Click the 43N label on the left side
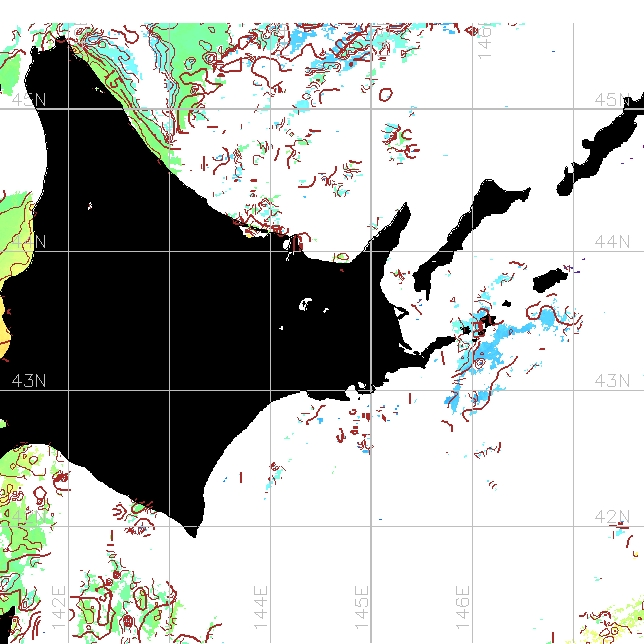Viewport: 644px width, 644px height. click(x=29, y=381)
